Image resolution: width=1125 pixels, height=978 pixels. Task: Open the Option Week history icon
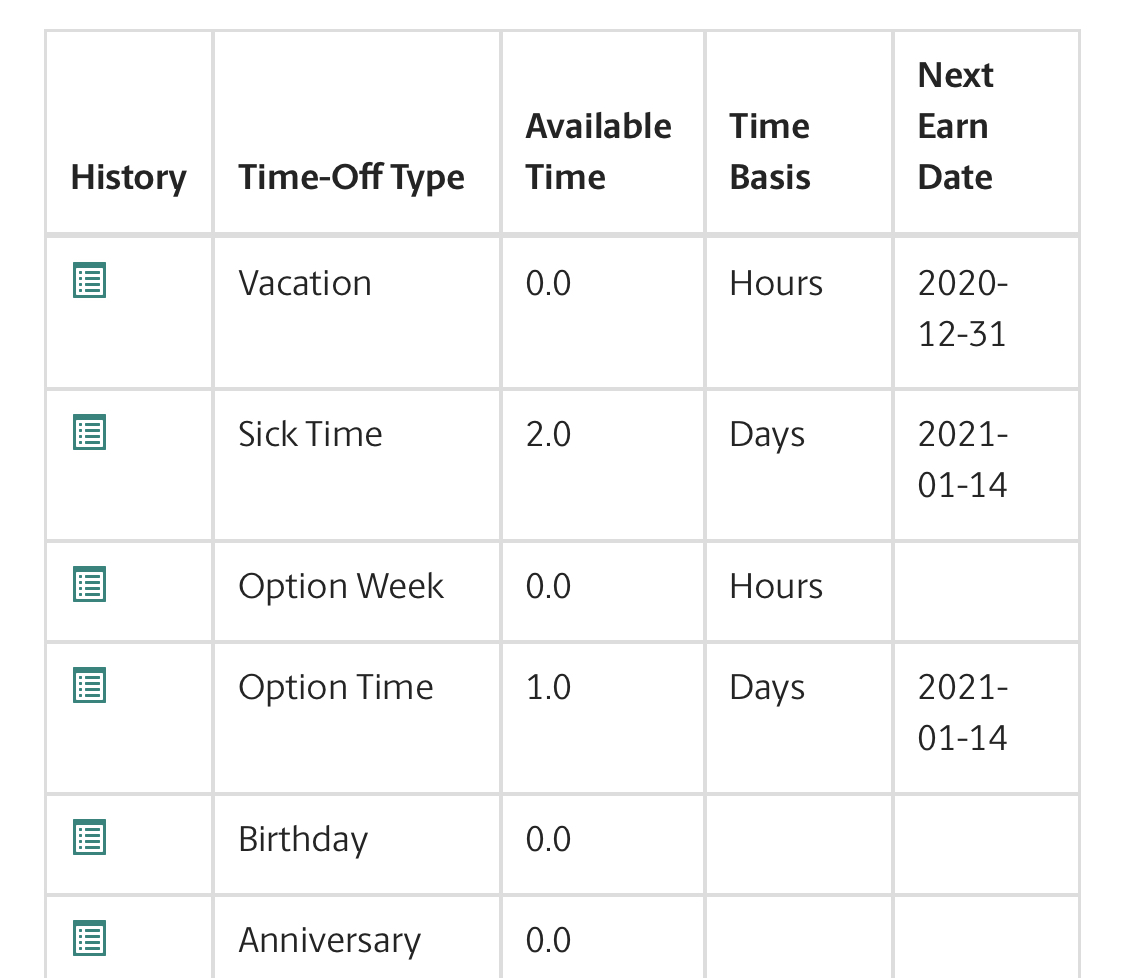coord(90,584)
